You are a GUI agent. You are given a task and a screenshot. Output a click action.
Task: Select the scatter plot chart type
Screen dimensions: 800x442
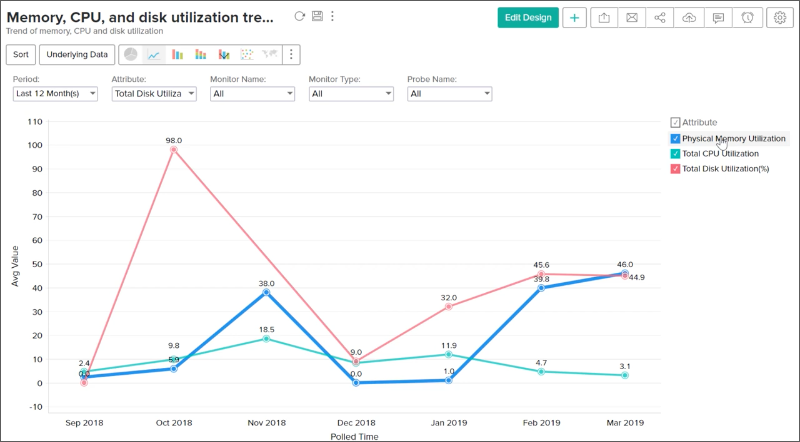[246, 54]
